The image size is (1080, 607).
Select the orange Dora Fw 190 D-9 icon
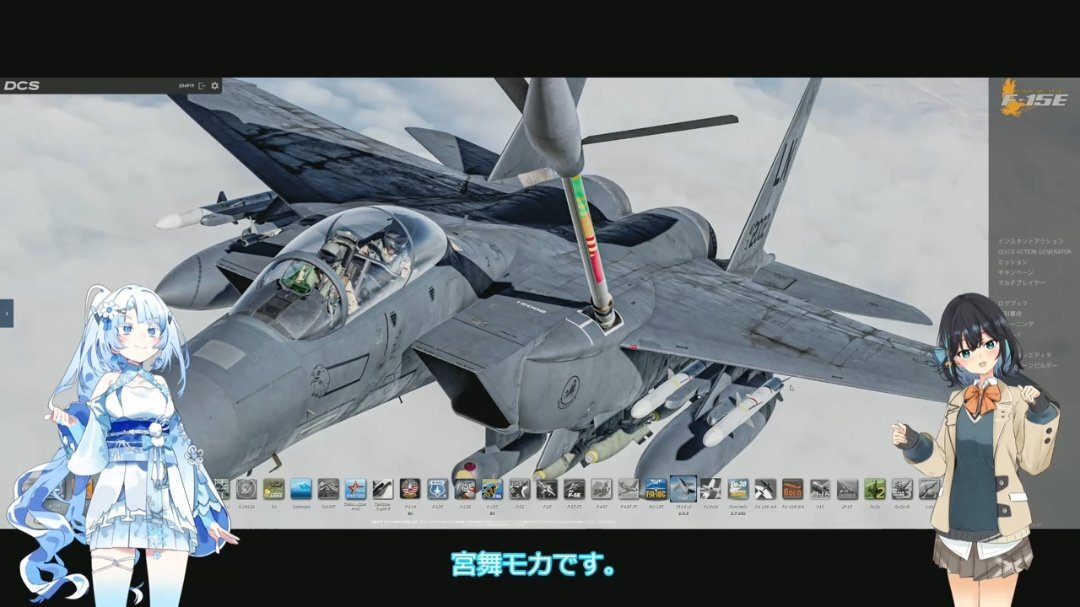pyautogui.click(x=792, y=489)
